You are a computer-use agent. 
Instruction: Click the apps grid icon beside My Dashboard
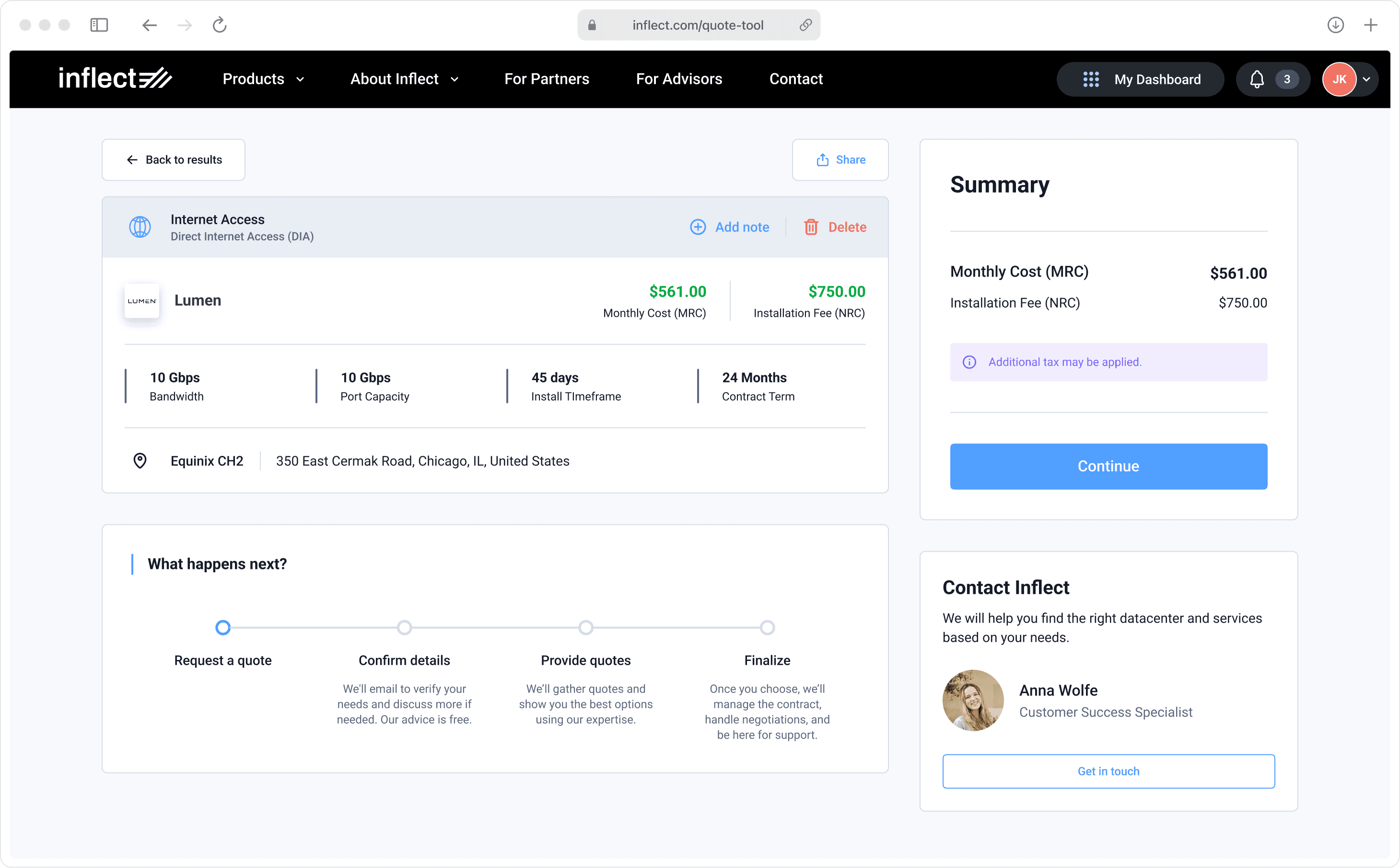click(x=1092, y=79)
